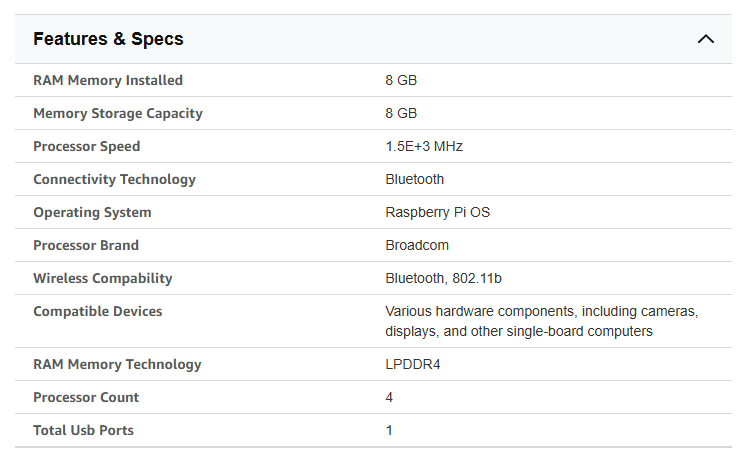Click the Processor Count label

86,397
